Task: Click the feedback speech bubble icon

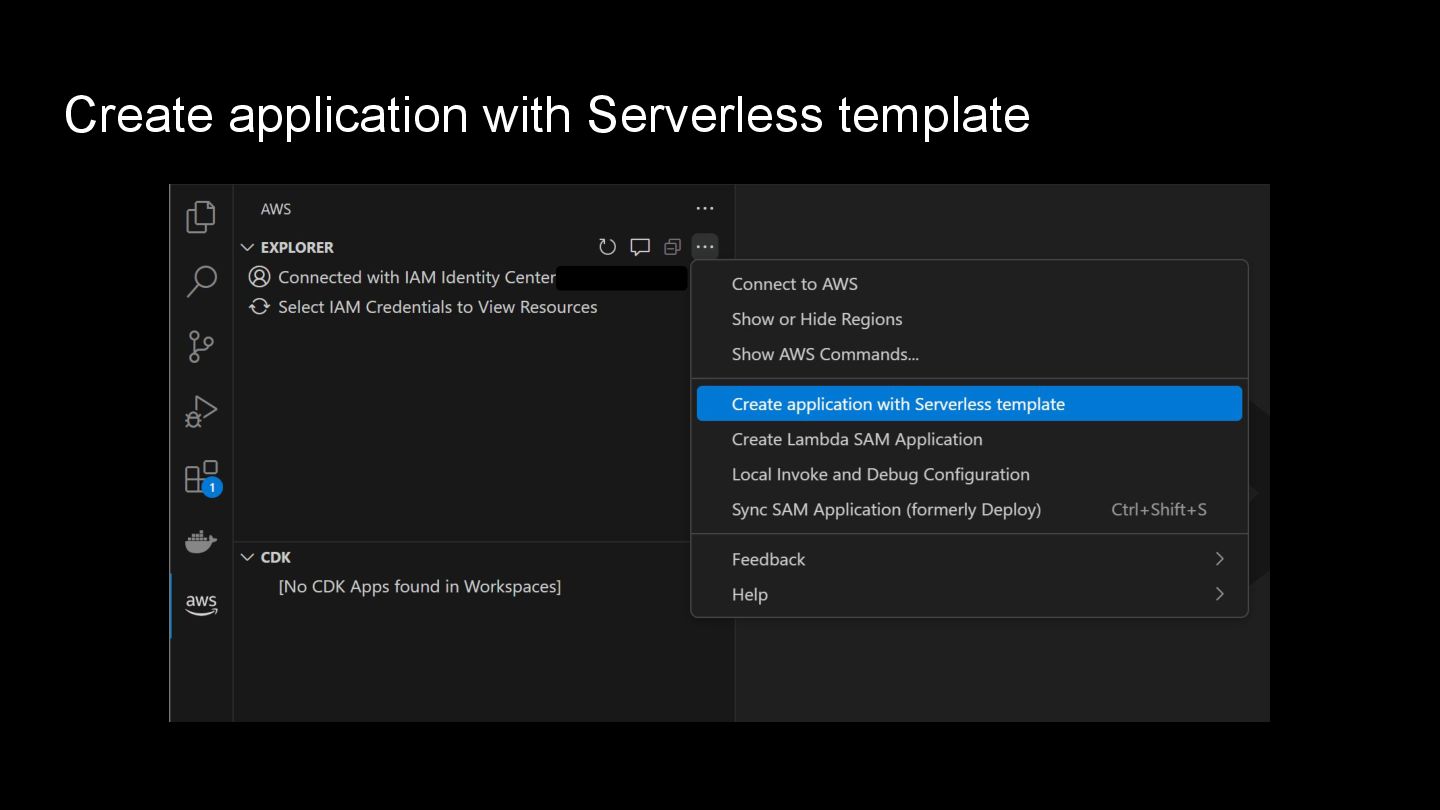Action: [x=640, y=247]
